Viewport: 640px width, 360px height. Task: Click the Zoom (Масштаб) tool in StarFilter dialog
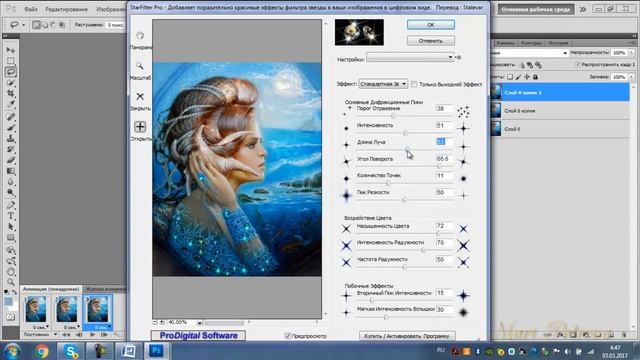point(140,66)
